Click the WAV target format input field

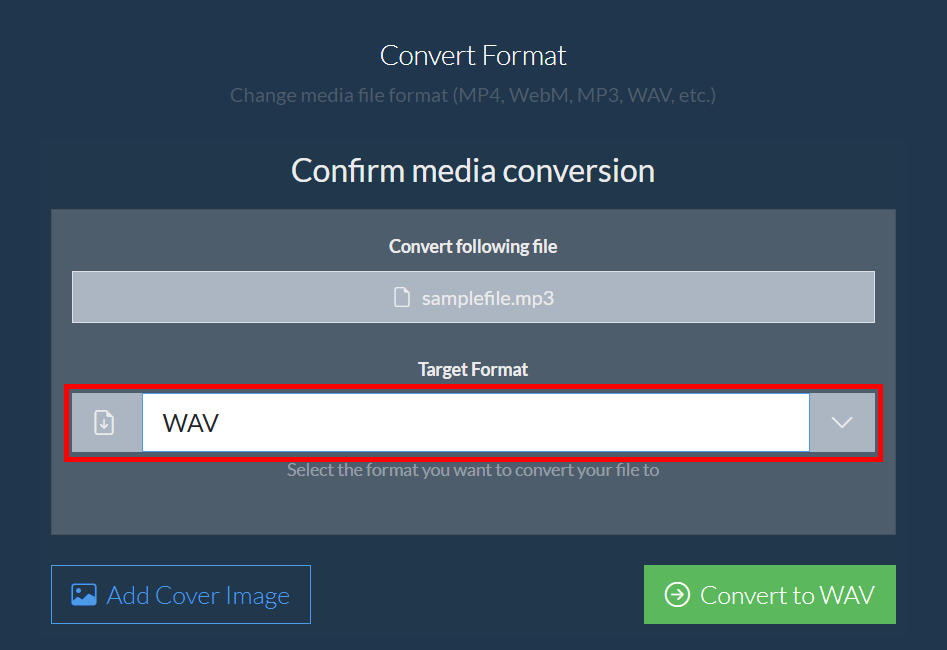click(x=476, y=422)
